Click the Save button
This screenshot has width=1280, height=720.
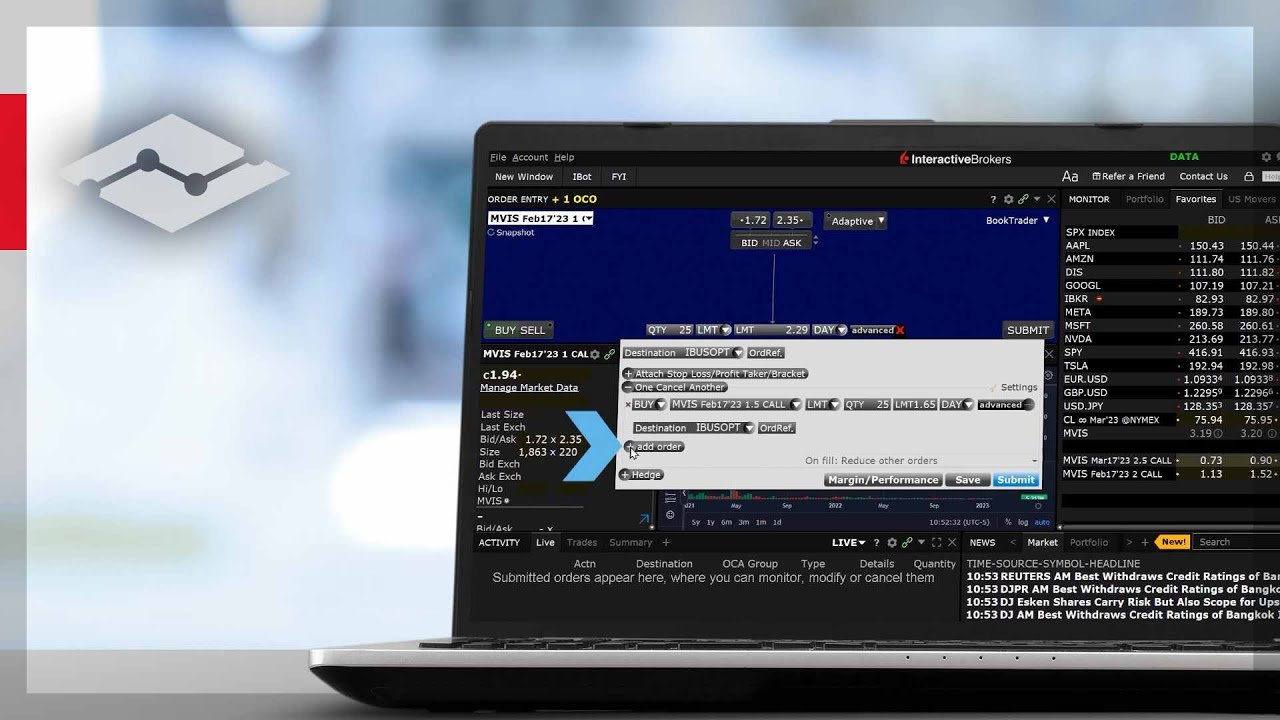(968, 480)
